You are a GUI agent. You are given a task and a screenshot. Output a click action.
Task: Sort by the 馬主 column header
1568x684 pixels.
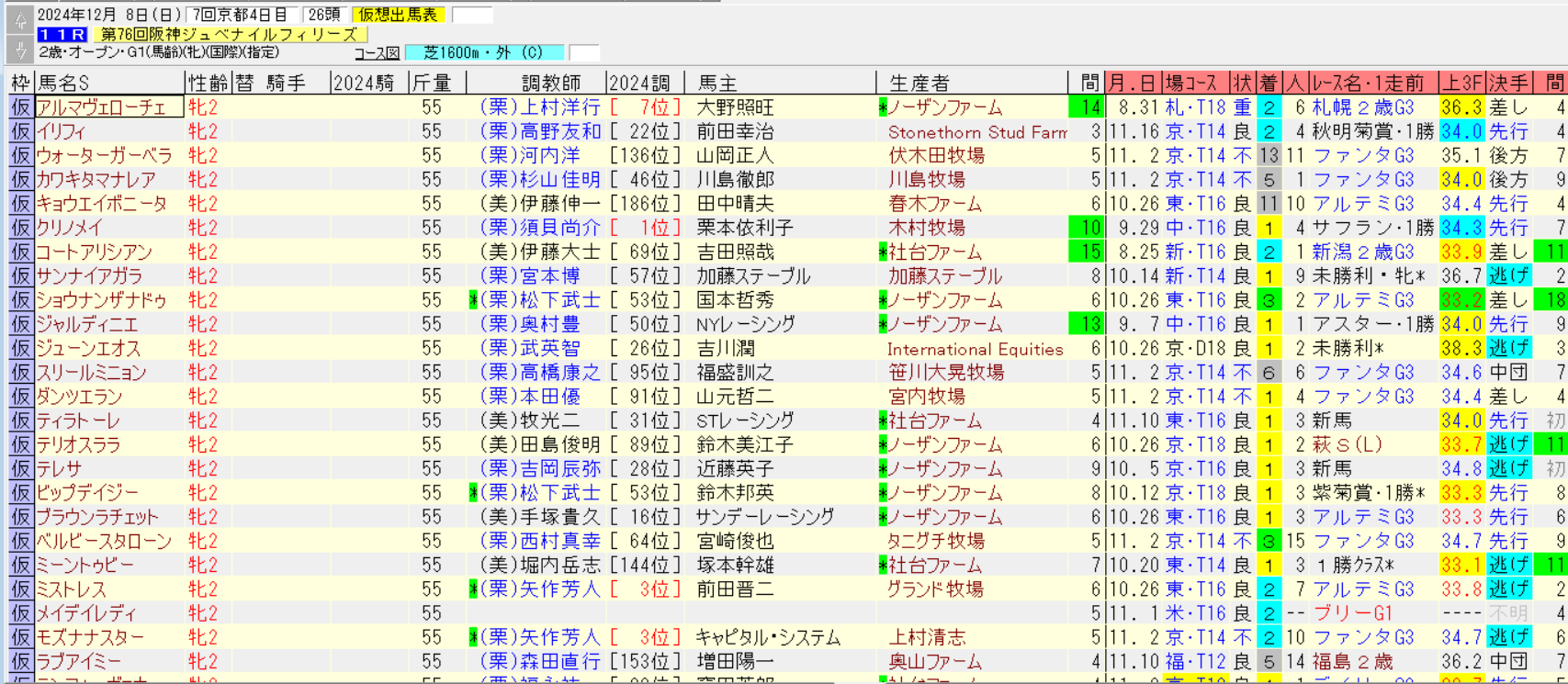pyautogui.click(x=779, y=83)
